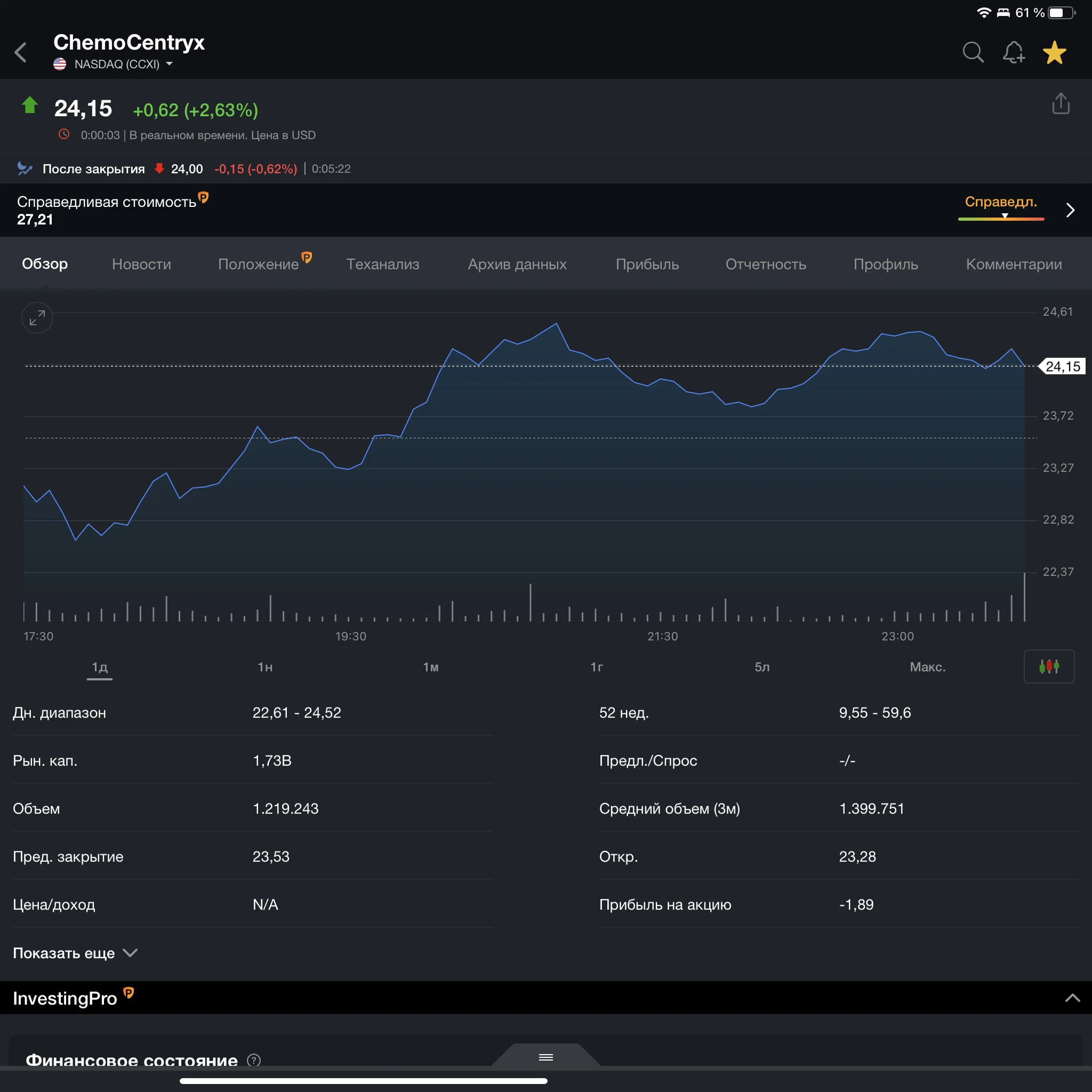The width and height of the screenshot is (1092, 1092).
Task: Tap the share icon near the price
Action: click(1061, 103)
